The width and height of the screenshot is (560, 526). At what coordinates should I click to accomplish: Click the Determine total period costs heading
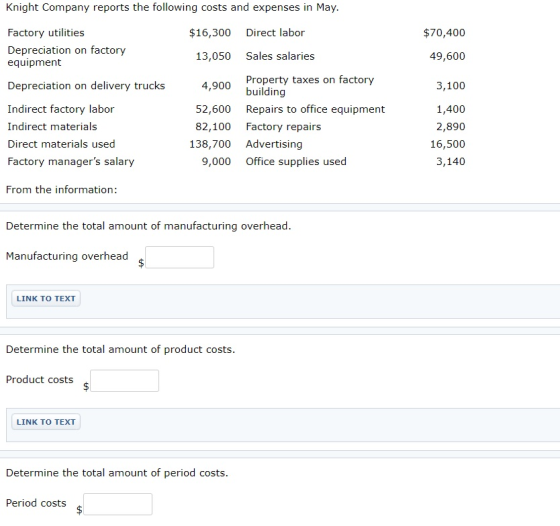click(117, 473)
